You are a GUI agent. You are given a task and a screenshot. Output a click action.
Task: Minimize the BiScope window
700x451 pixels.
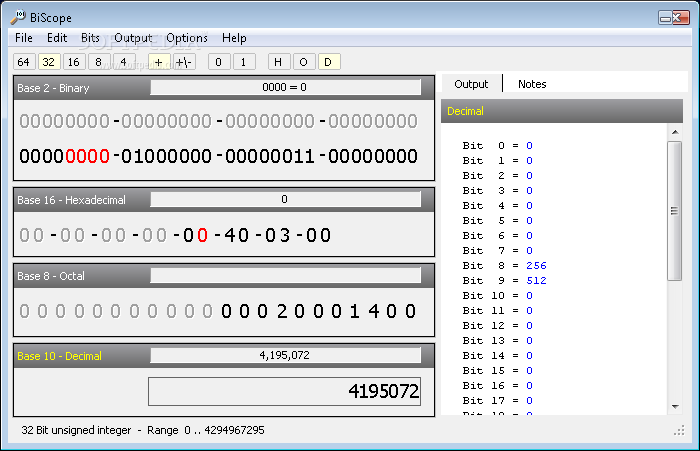click(665, 18)
